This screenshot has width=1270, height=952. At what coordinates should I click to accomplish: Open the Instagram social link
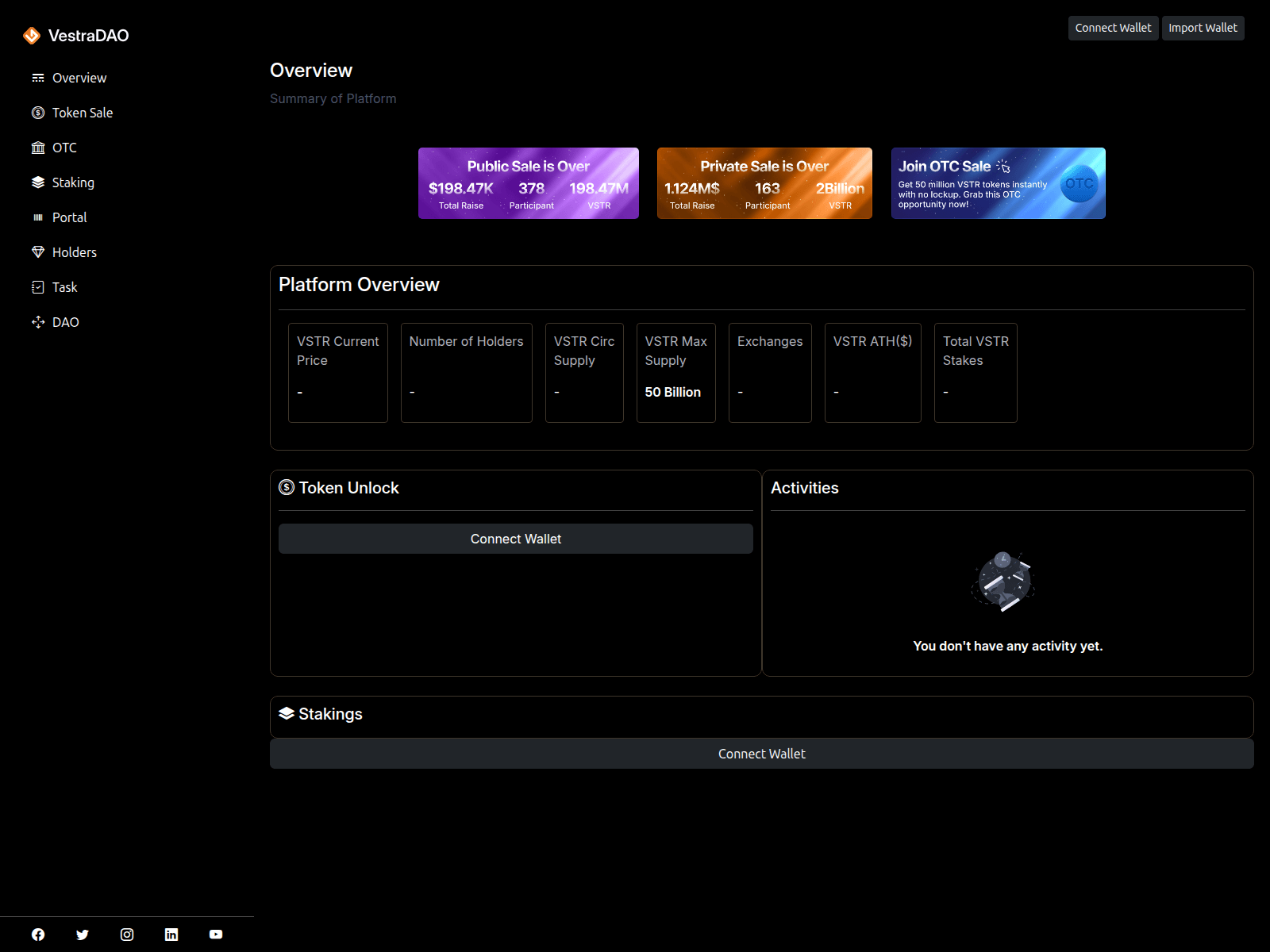[127, 935]
